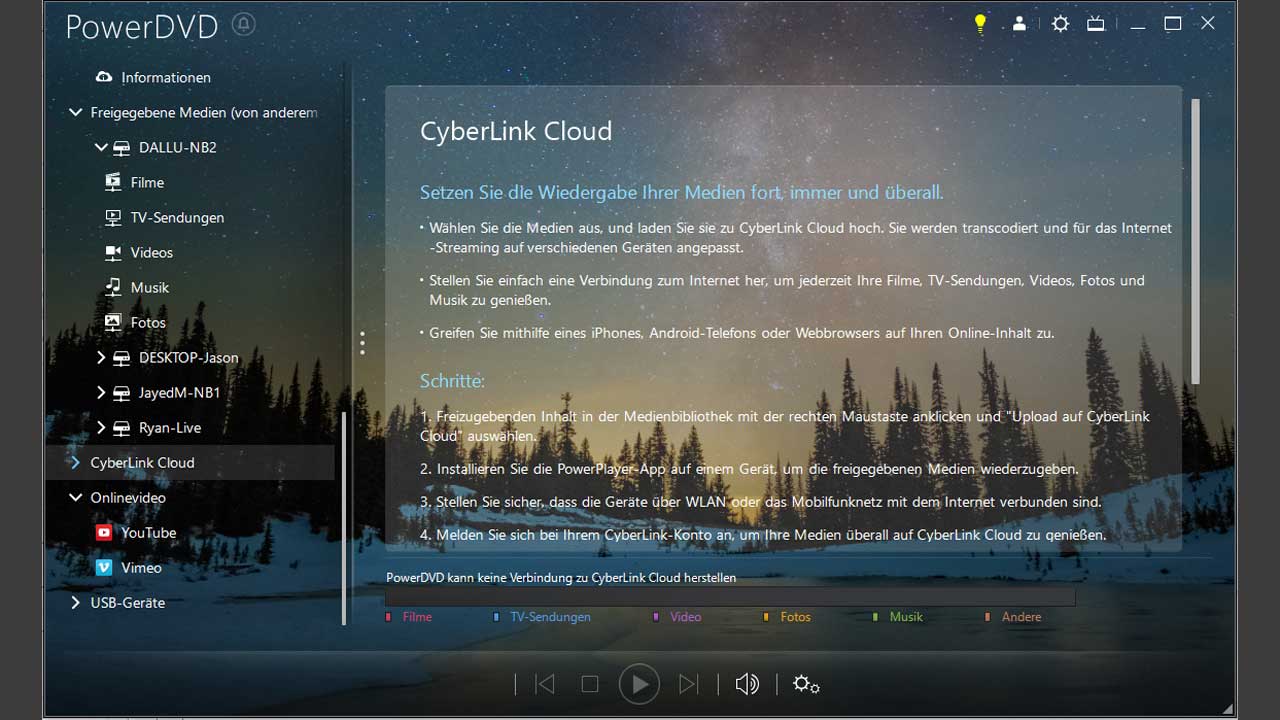
Task: Click the content panel vertical scrollbar
Action: [x=1194, y=240]
